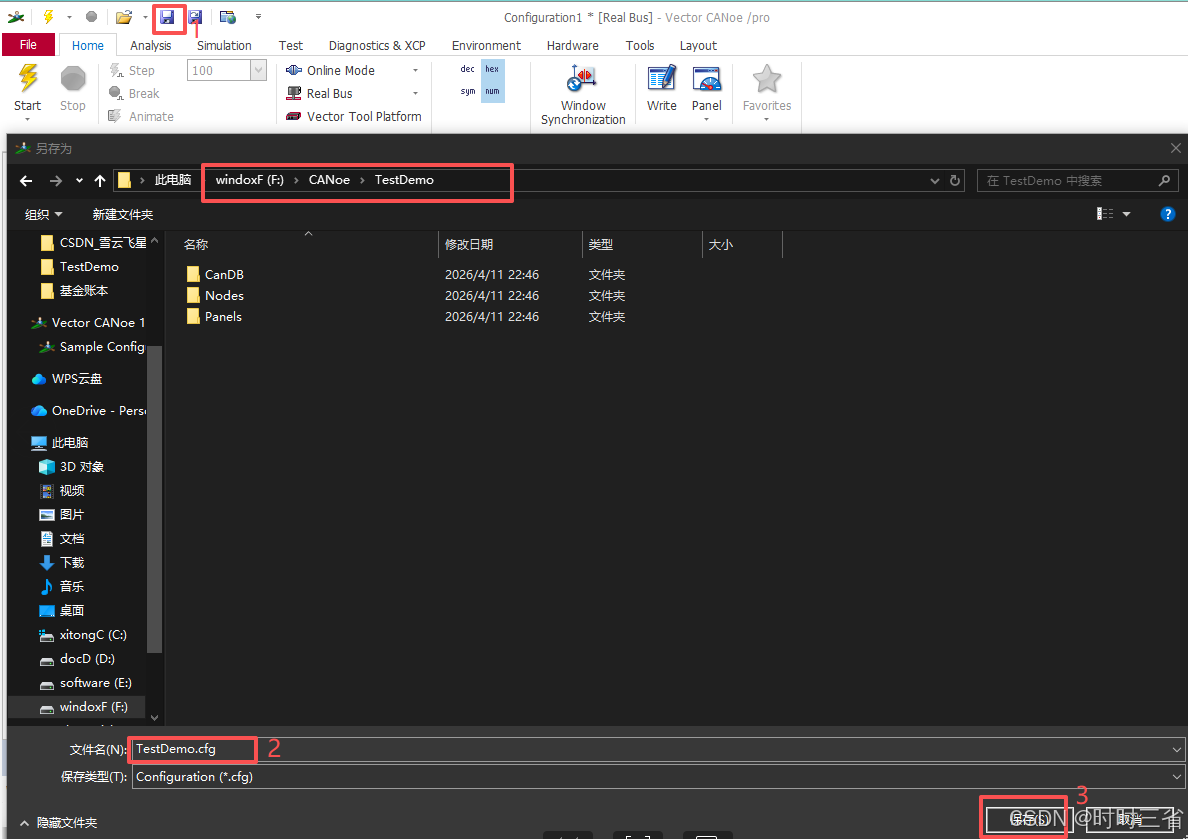Click the file name field TestDemo.cfg

658,749
